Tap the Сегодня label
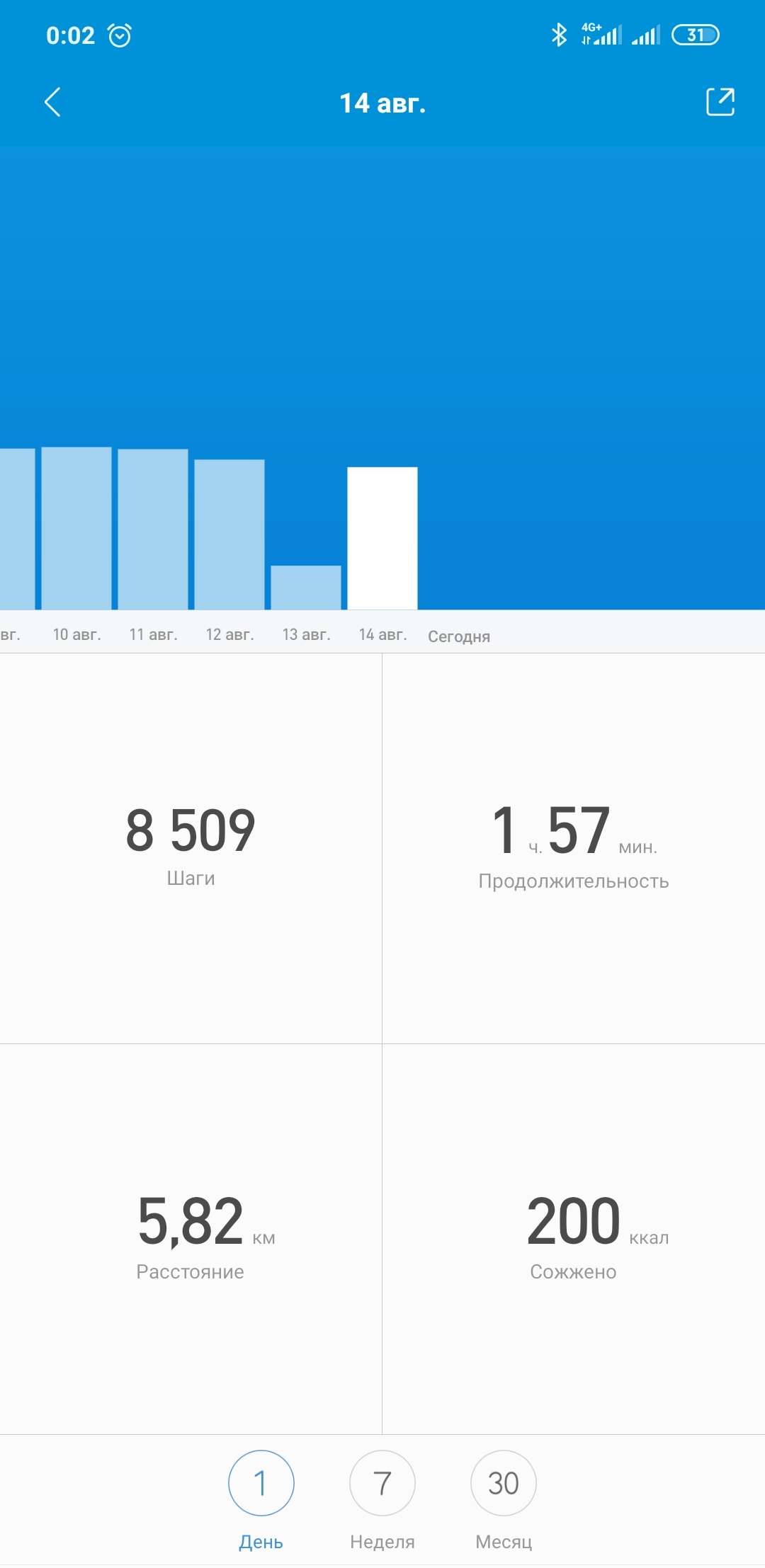The image size is (765, 1568). coord(459,636)
